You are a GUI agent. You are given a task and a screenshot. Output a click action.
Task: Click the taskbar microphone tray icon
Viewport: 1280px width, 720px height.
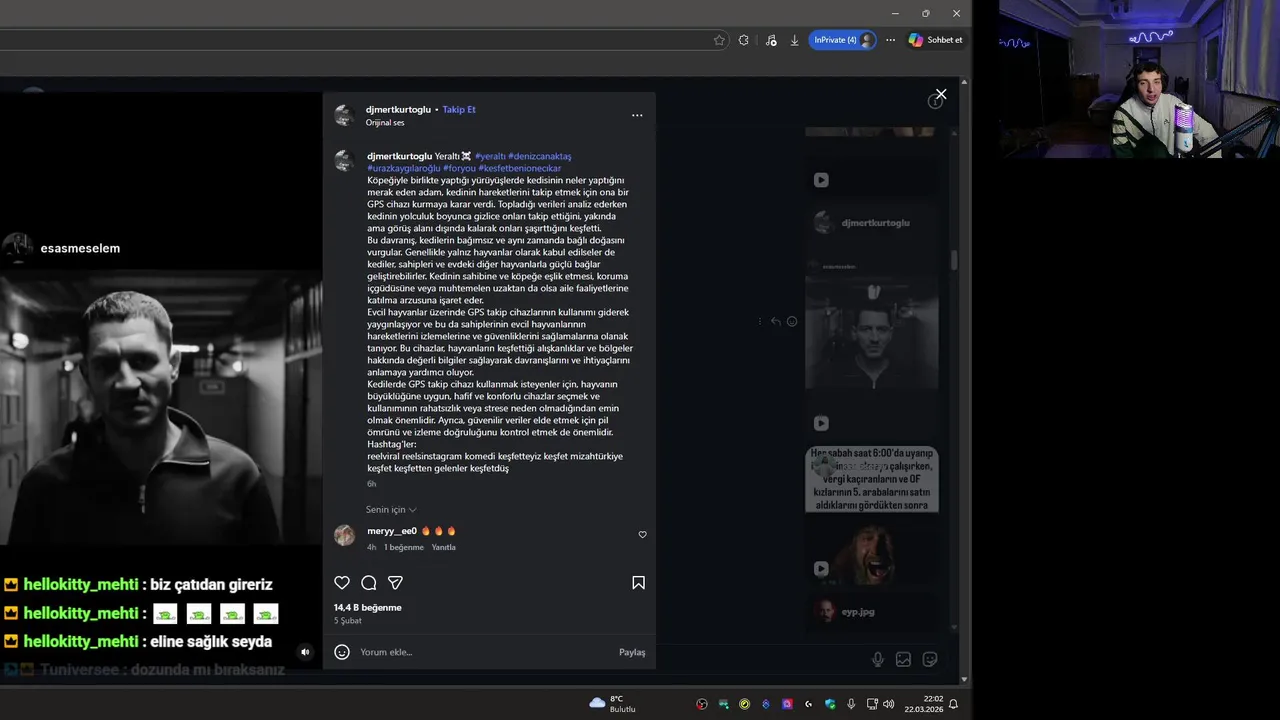click(851, 704)
